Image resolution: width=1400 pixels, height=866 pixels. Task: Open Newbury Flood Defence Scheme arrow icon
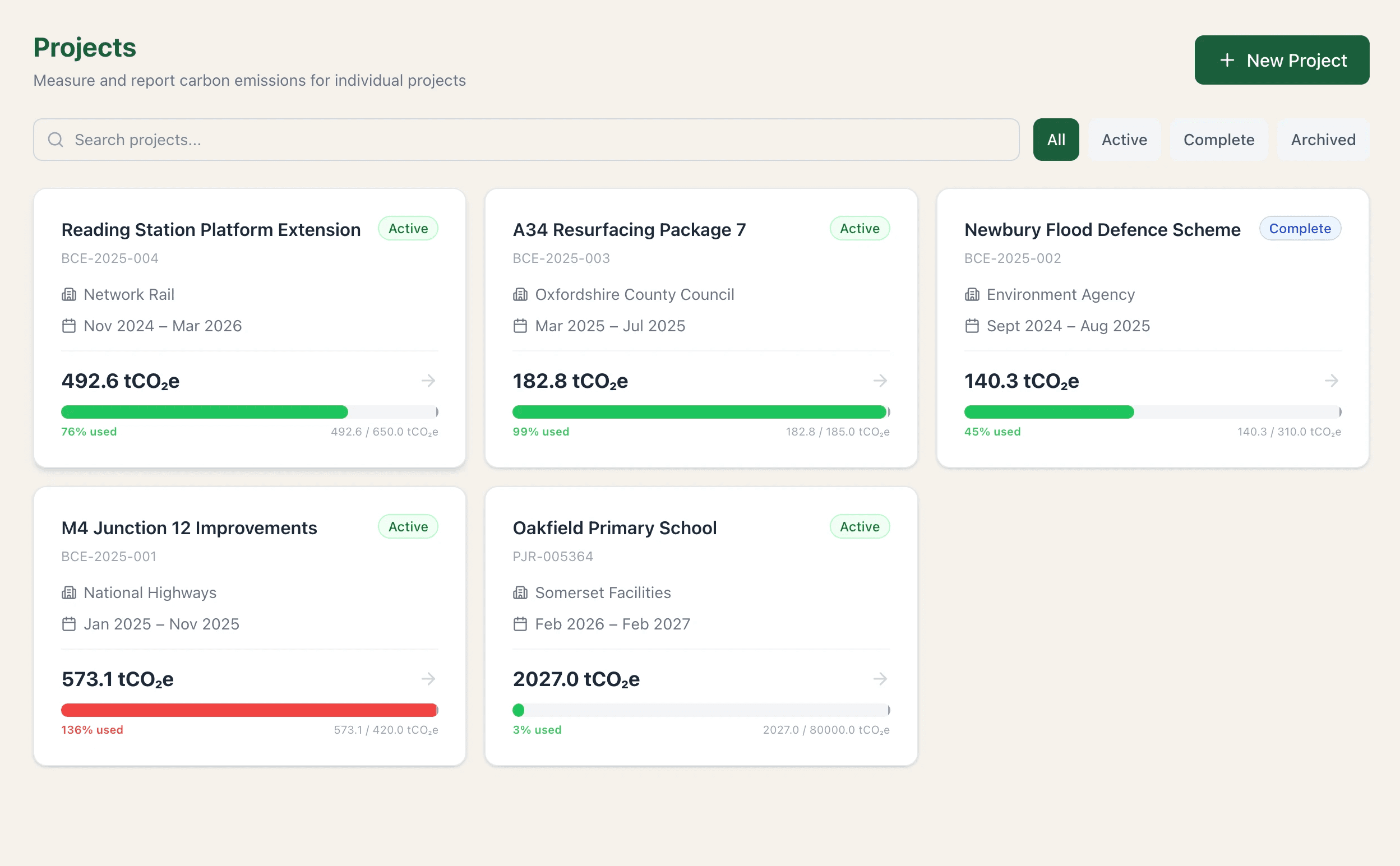pyautogui.click(x=1331, y=381)
